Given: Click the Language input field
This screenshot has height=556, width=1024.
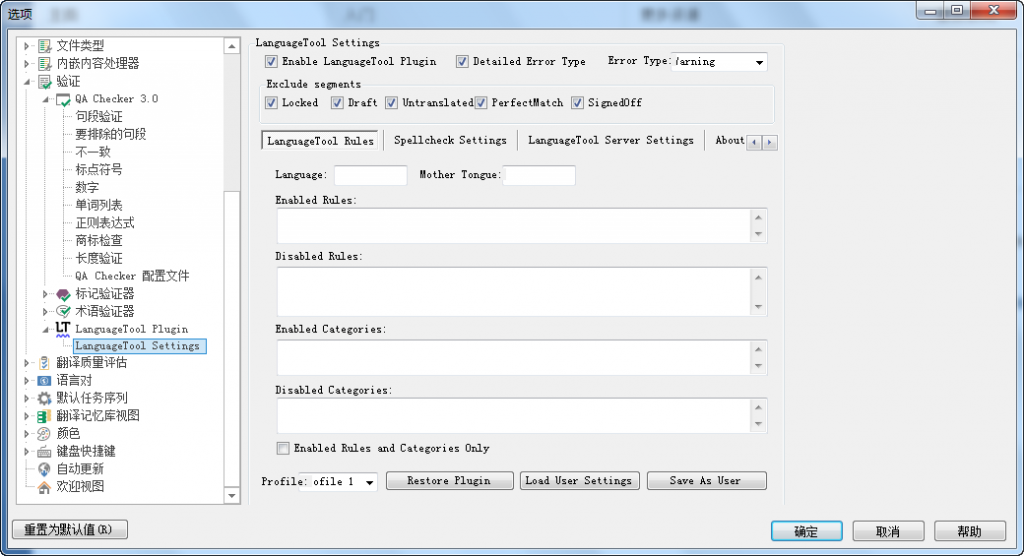Looking at the screenshot, I should (370, 175).
